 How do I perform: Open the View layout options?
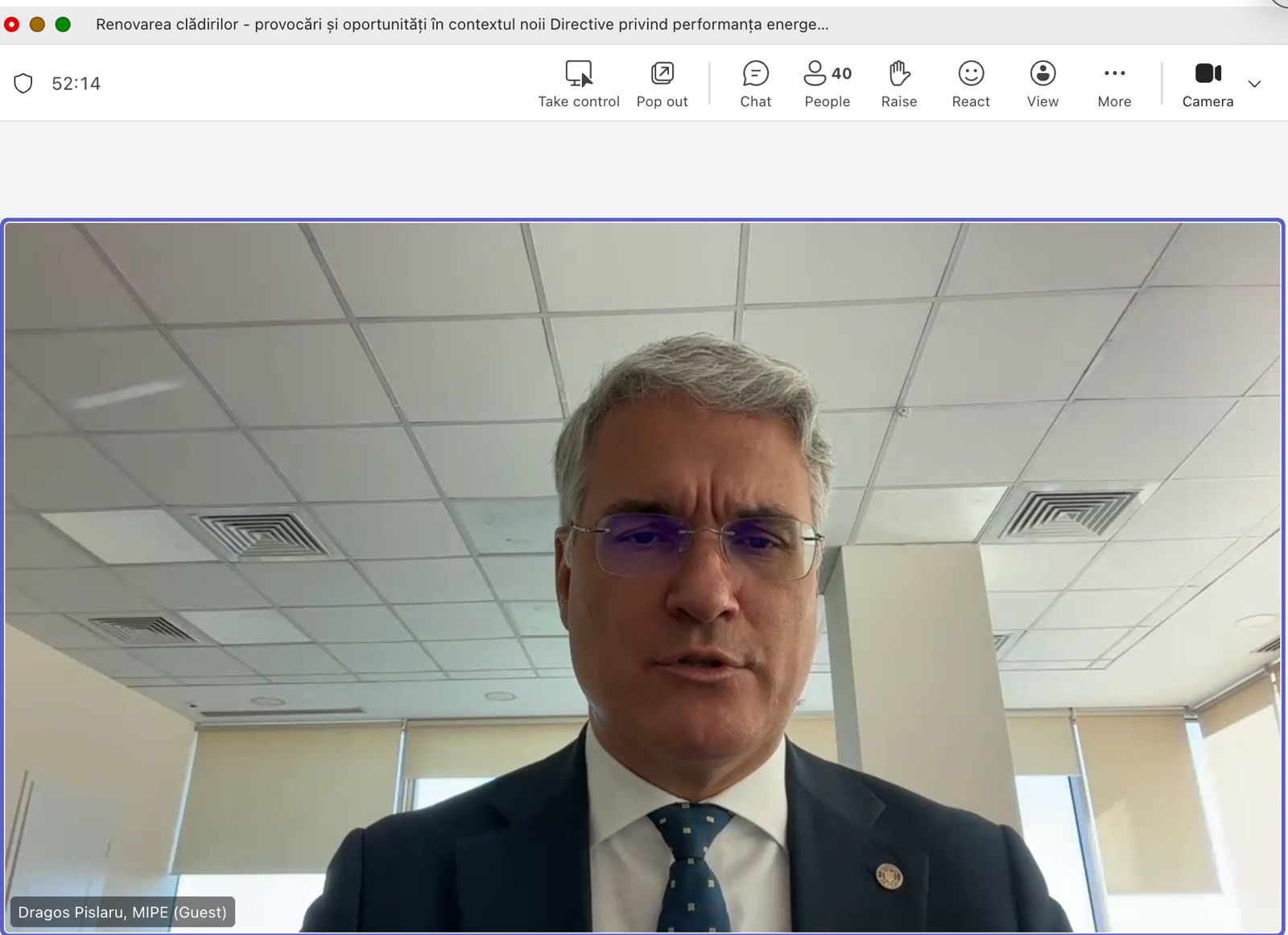[x=1042, y=84]
